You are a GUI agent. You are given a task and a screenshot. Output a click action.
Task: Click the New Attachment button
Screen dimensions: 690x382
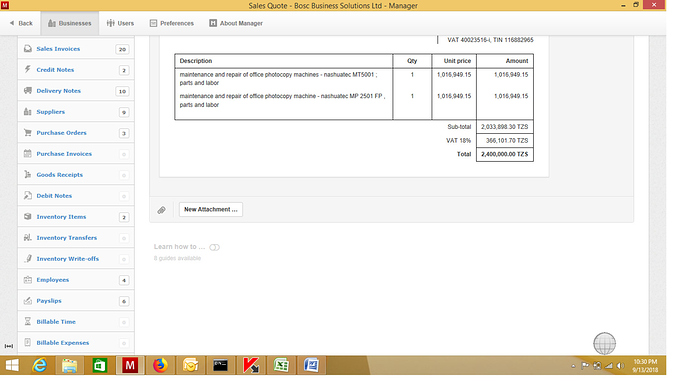click(x=211, y=209)
